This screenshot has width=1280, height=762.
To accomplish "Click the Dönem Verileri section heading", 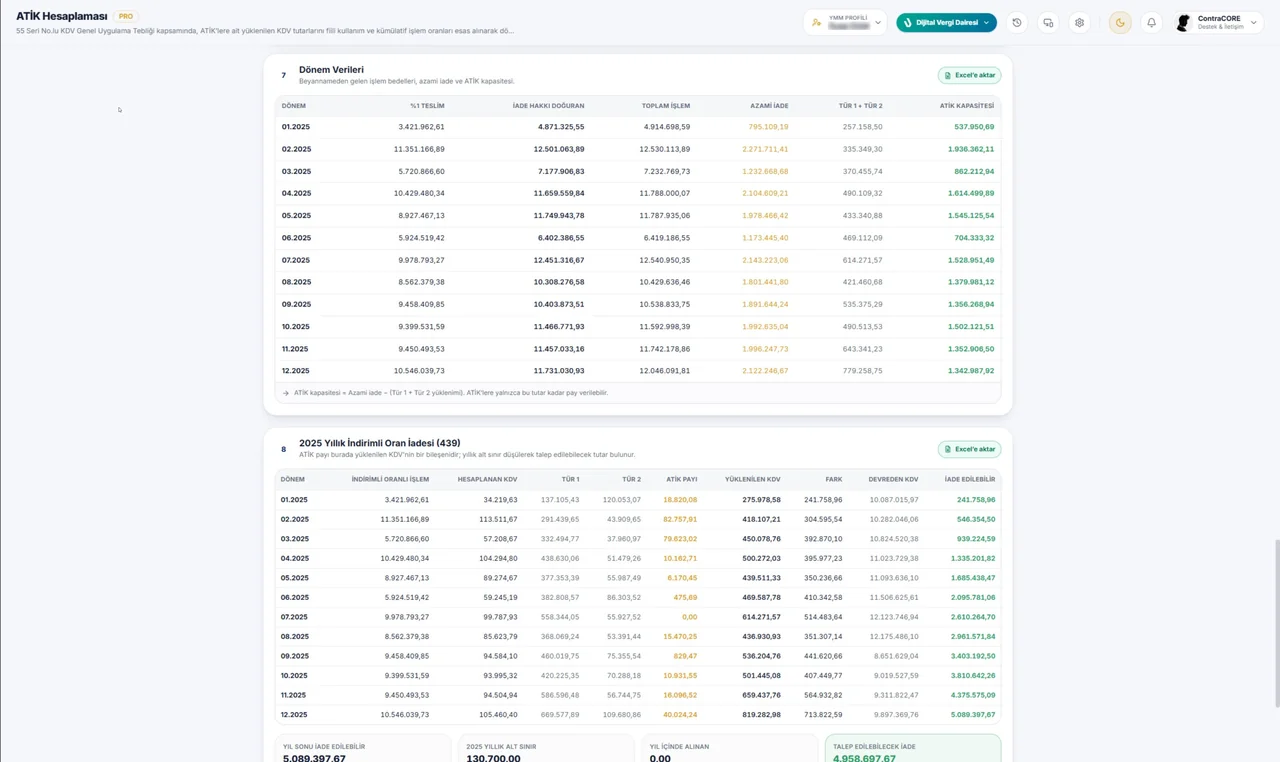I will pyautogui.click(x=331, y=70).
